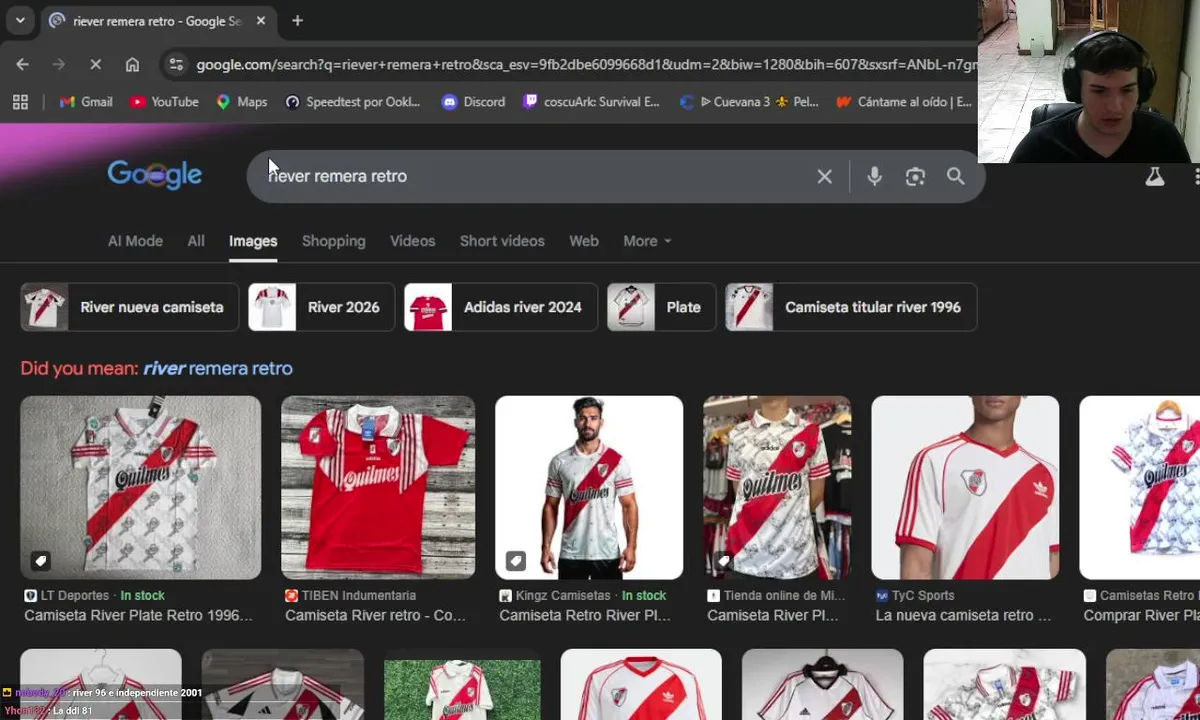This screenshot has width=1200, height=720.
Task: Select Adidas river 2024 suggestion chip
Action: pyautogui.click(x=500, y=307)
